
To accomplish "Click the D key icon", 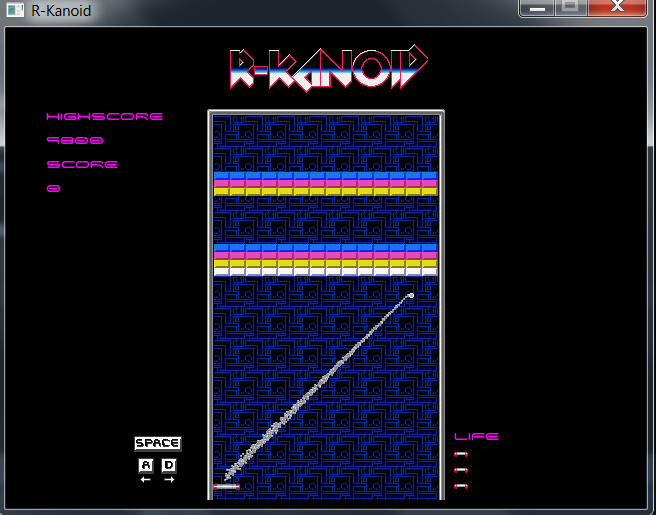I will 169,465.
